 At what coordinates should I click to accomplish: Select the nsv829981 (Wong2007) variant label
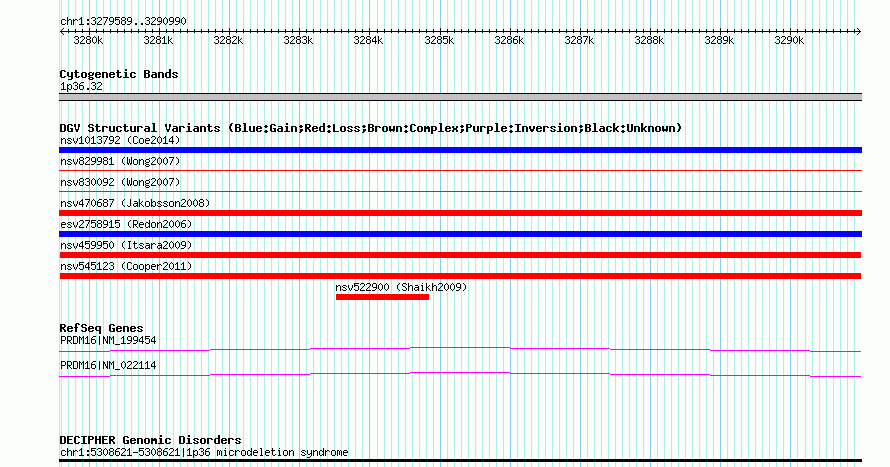(120, 161)
